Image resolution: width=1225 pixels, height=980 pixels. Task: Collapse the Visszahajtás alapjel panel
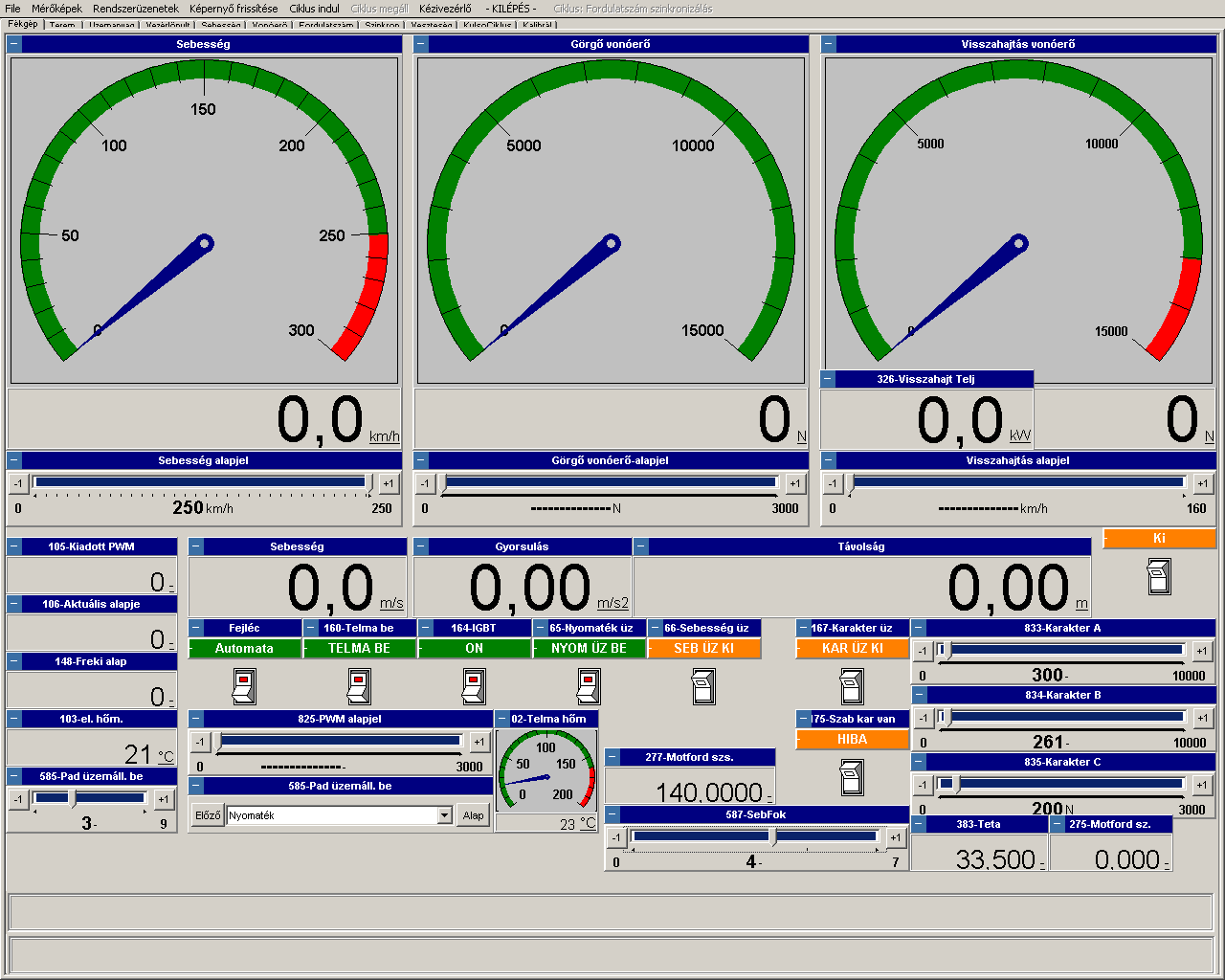(828, 460)
